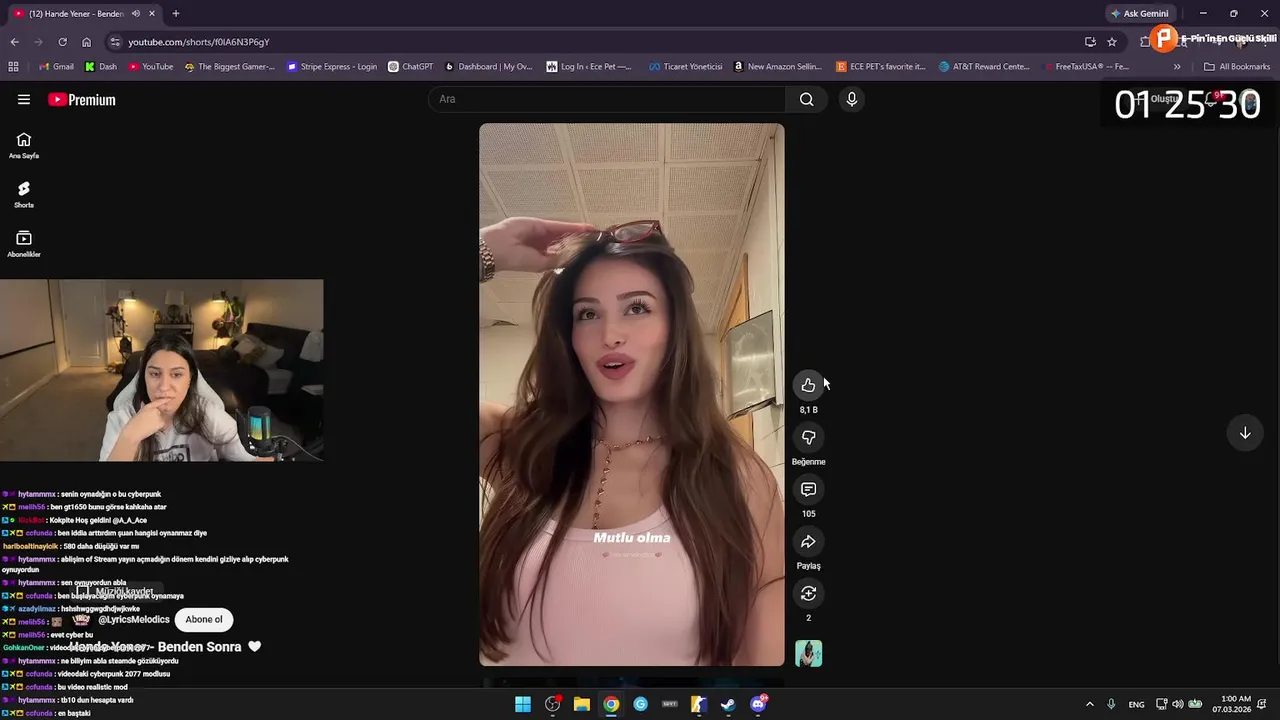Open Dash bookmark
1280x720 pixels.
pyautogui.click(x=101, y=67)
